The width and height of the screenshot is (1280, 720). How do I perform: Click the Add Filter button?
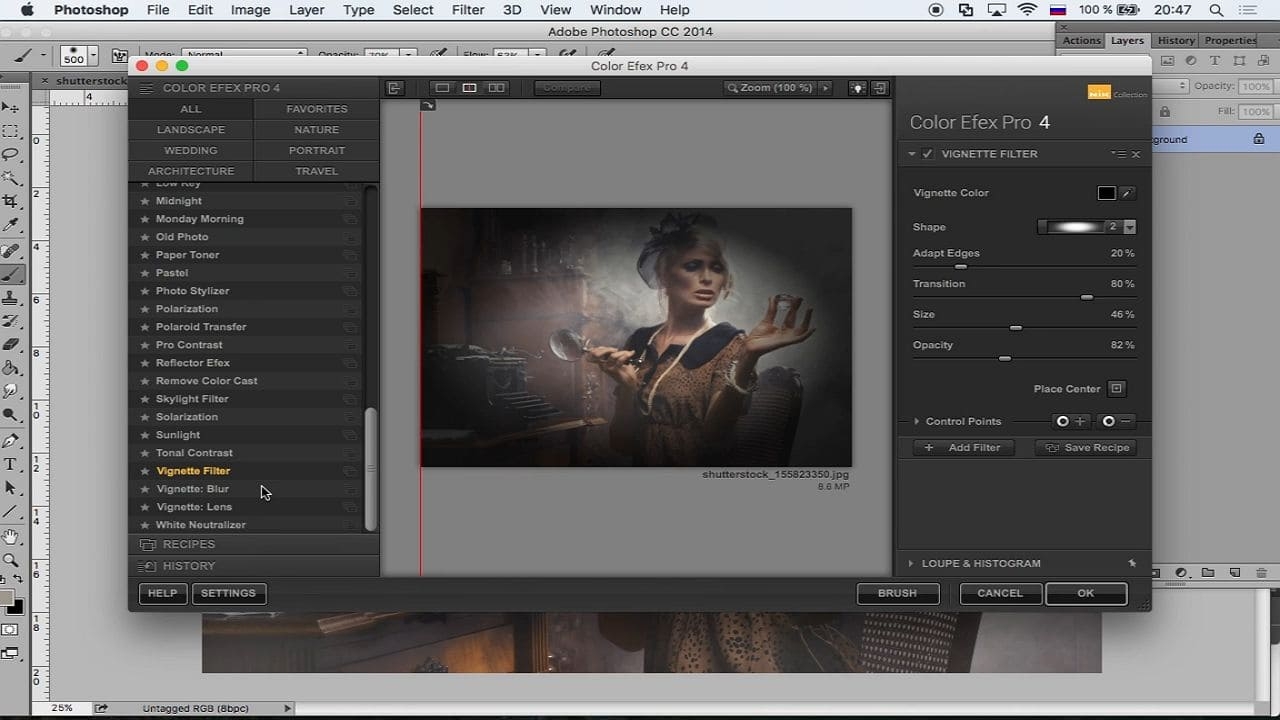(963, 448)
